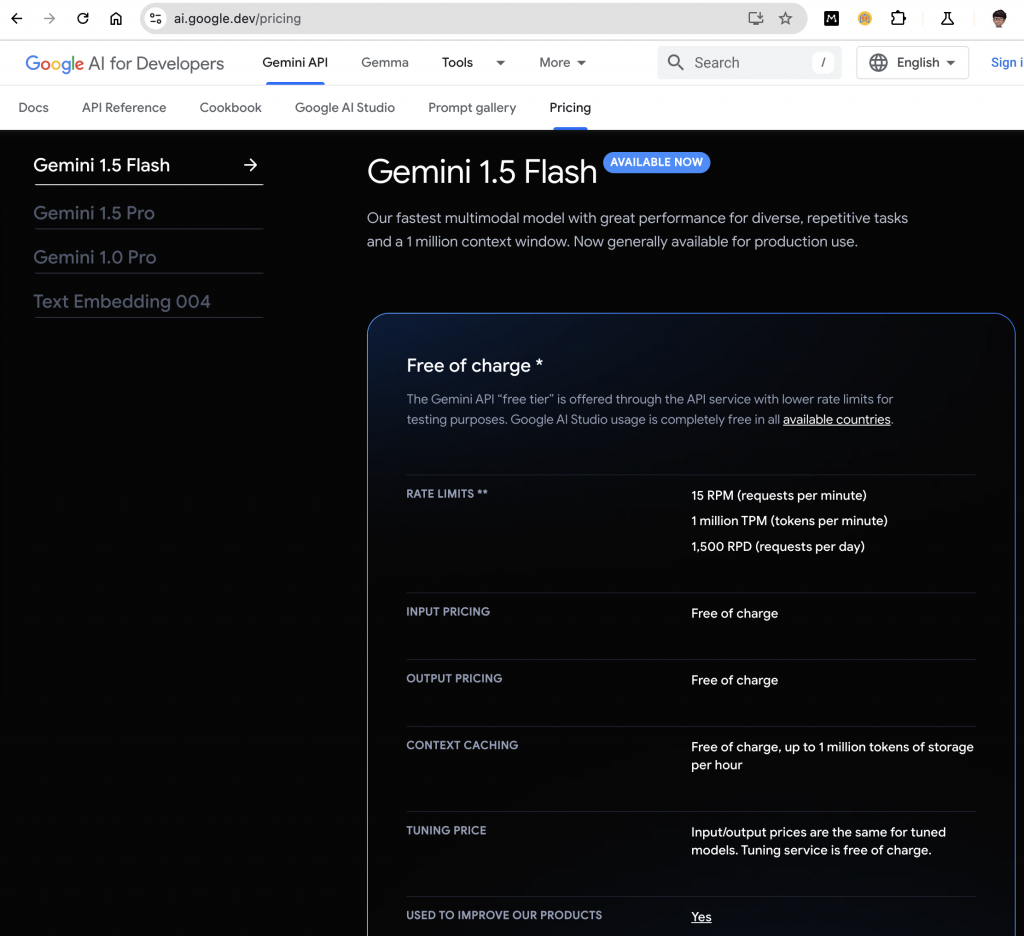
Task: Open the Cookbook tab
Action: pyautogui.click(x=231, y=108)
